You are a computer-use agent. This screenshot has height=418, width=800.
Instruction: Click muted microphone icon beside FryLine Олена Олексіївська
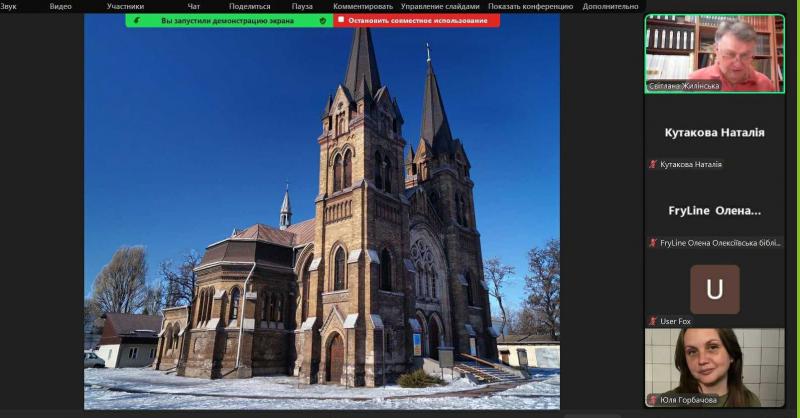pos(652,243)
